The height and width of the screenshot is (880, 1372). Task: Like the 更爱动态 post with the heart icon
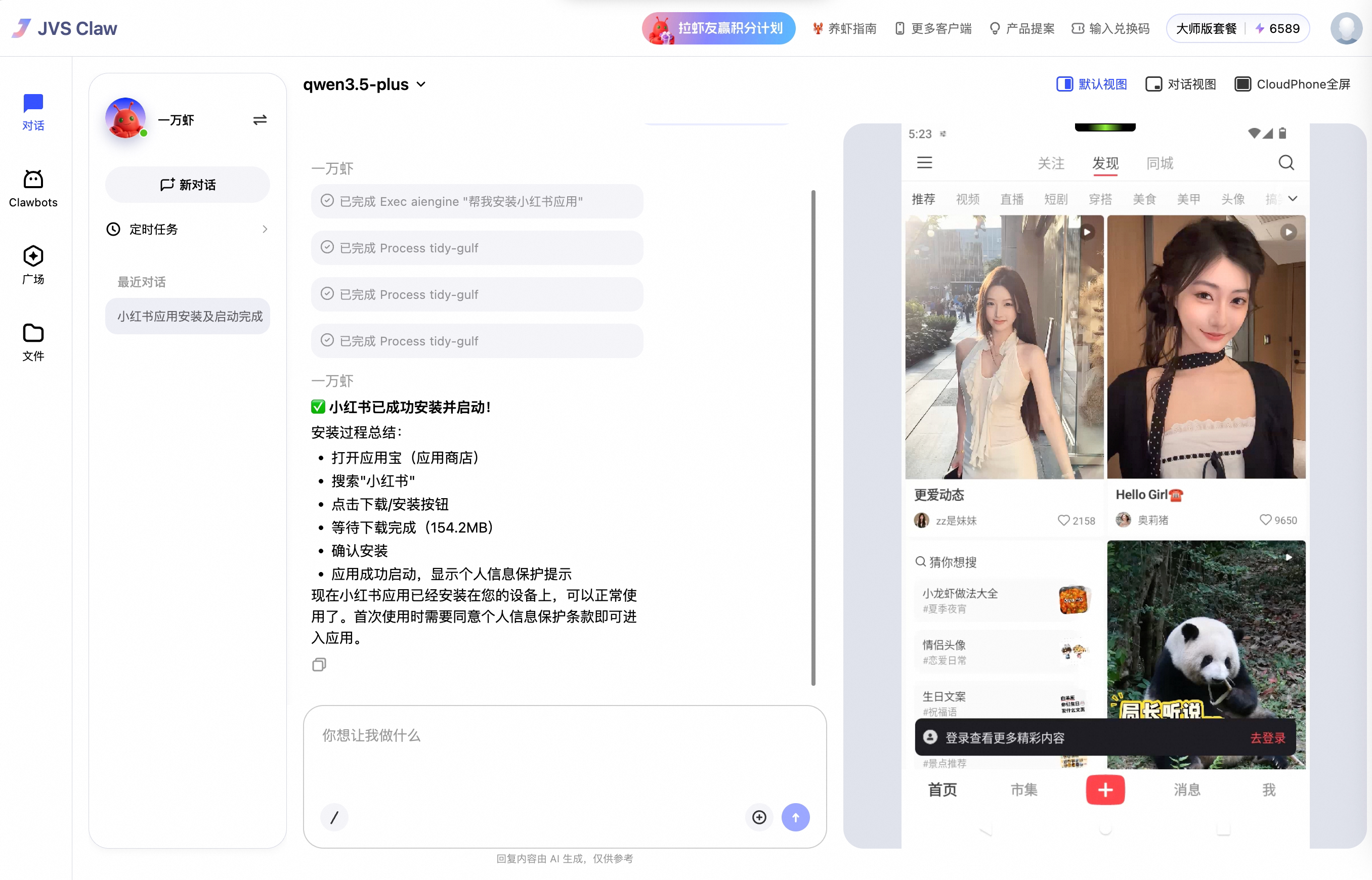1063,520
